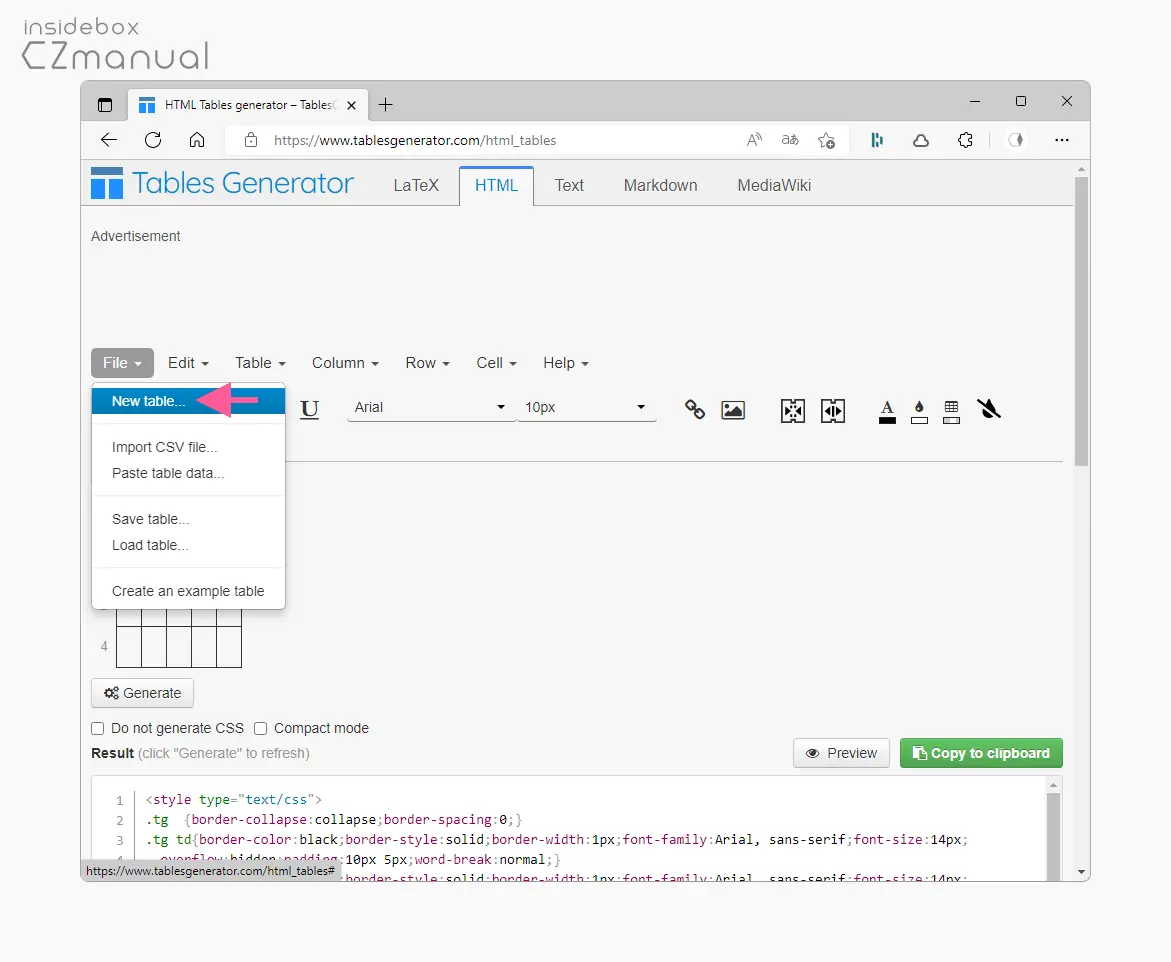Open the Arial font family dropdown
This screenshot has width=1171, height=962.
click(431, 407)
